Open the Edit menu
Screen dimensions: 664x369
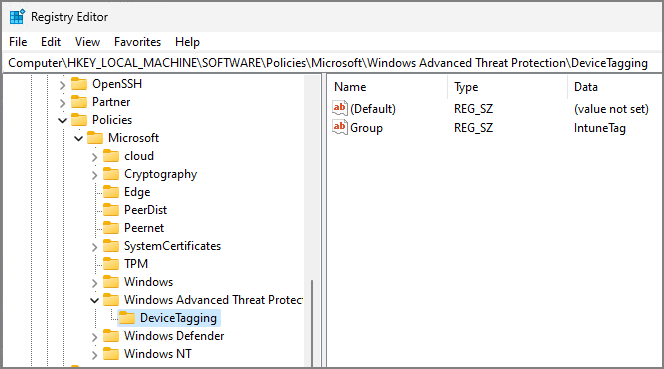51,42
